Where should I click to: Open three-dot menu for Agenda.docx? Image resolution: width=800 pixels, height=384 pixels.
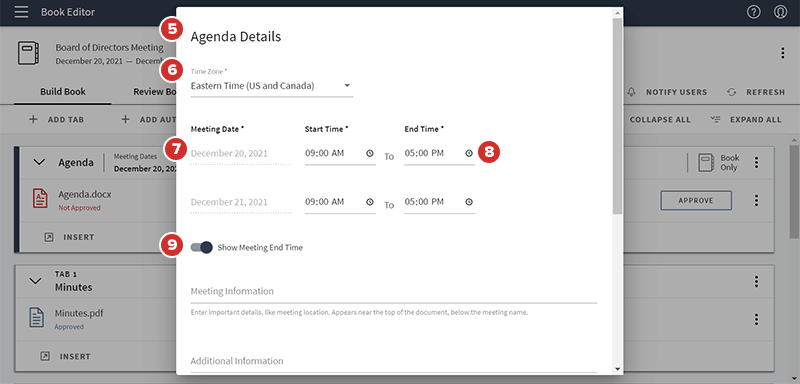tap(757, 200)
